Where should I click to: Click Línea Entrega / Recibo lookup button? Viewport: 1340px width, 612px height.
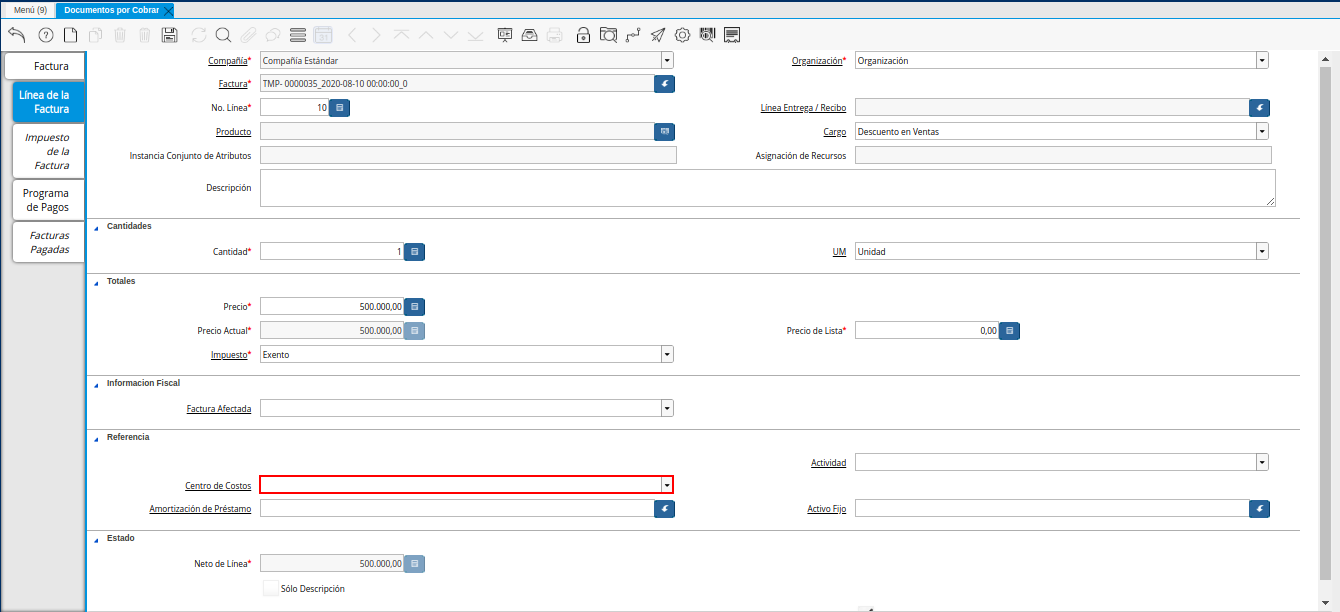tap(1260, 107)
